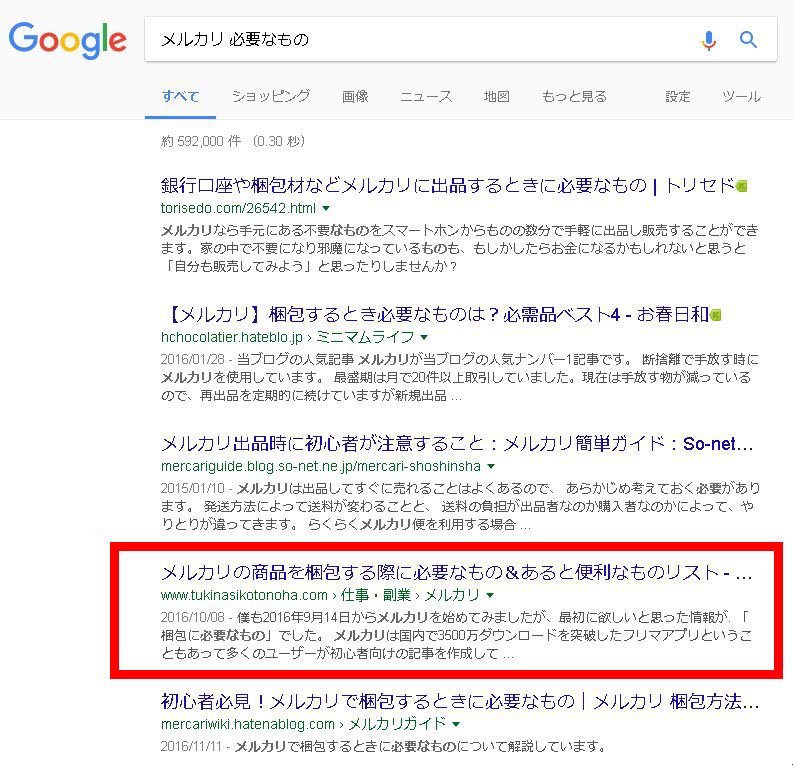Expand the dropdown after mercariguide.blog.so-net.ne.jp URL
Screen dimensions: 793x765
(491, 466)
